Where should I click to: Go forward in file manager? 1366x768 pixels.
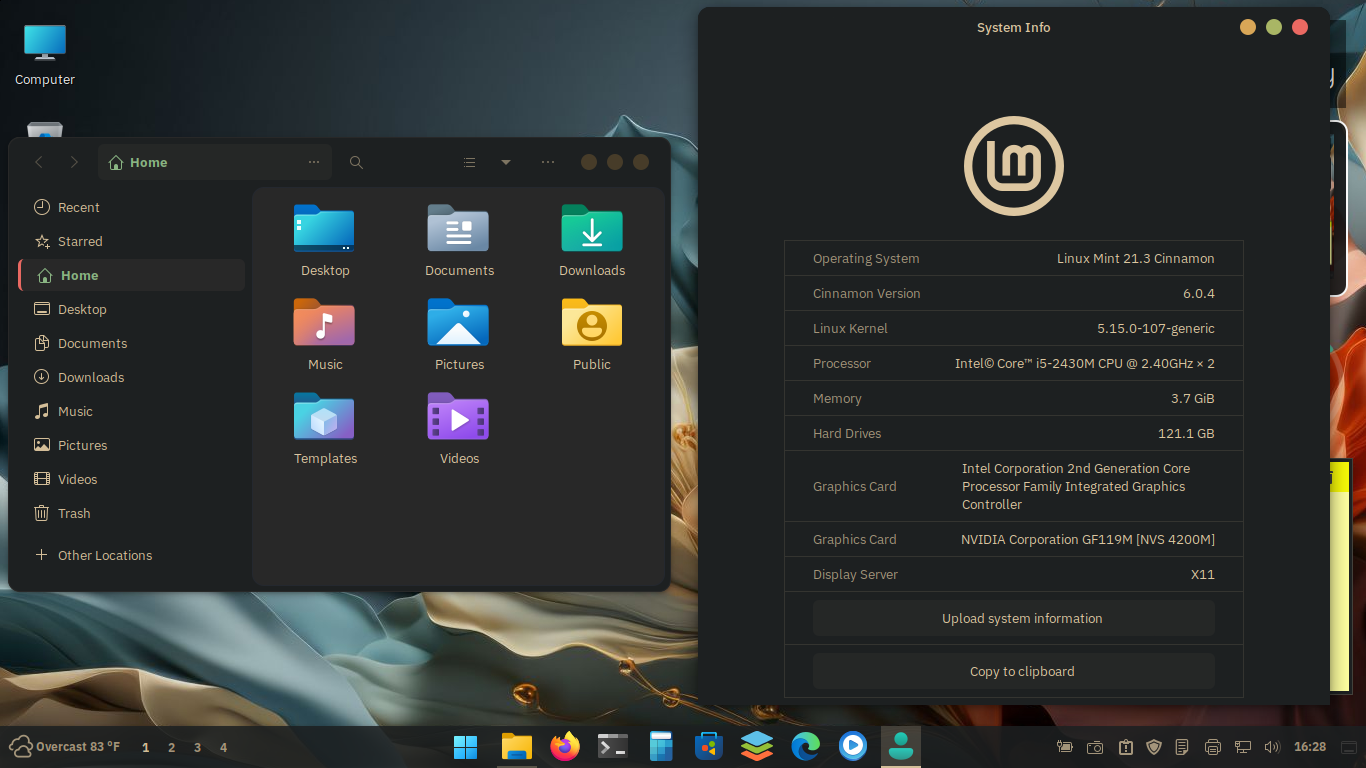tap(74, 162)
